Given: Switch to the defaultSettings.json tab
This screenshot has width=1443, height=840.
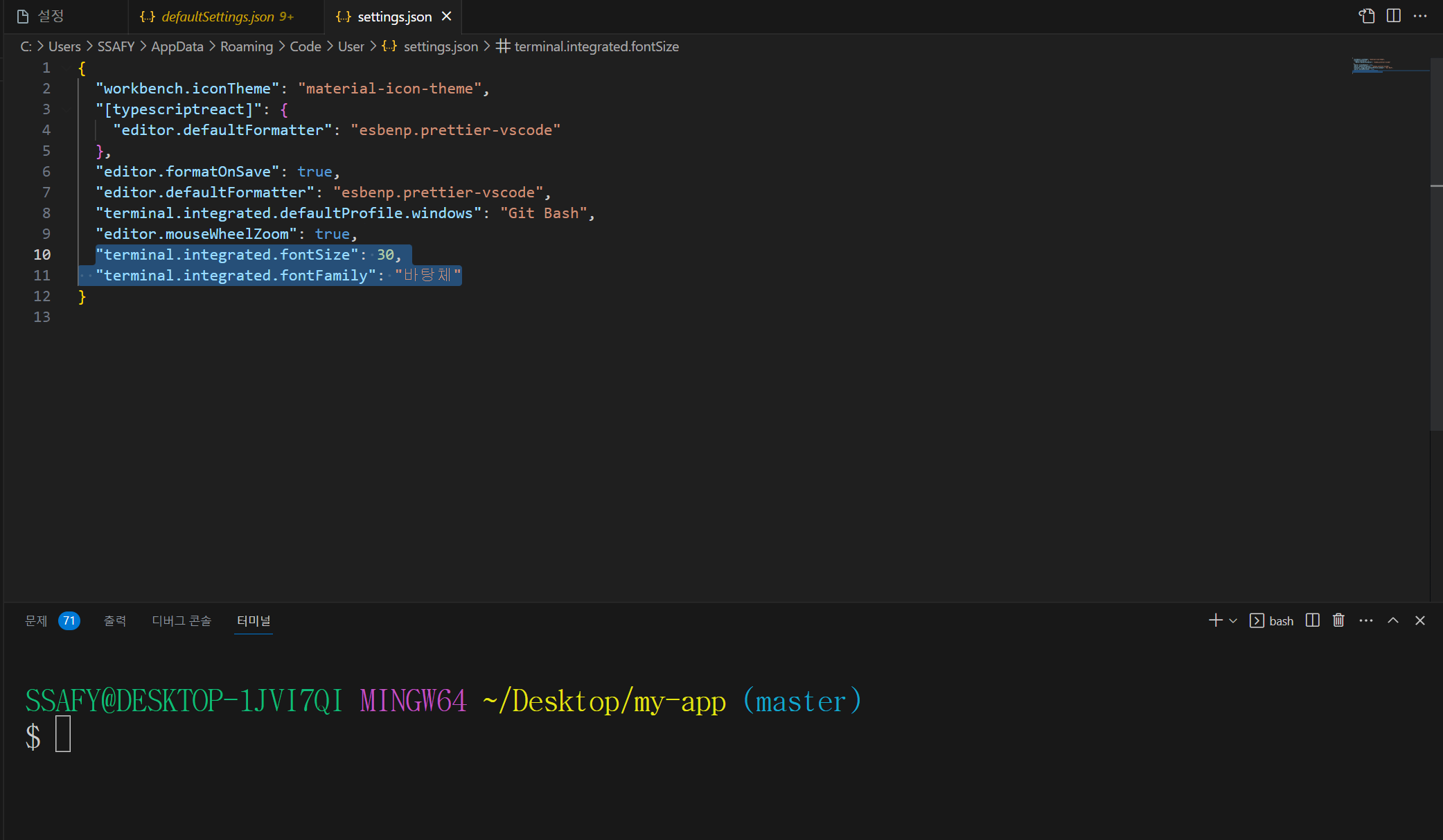Looking at the screenshot, I should (218, 17).
